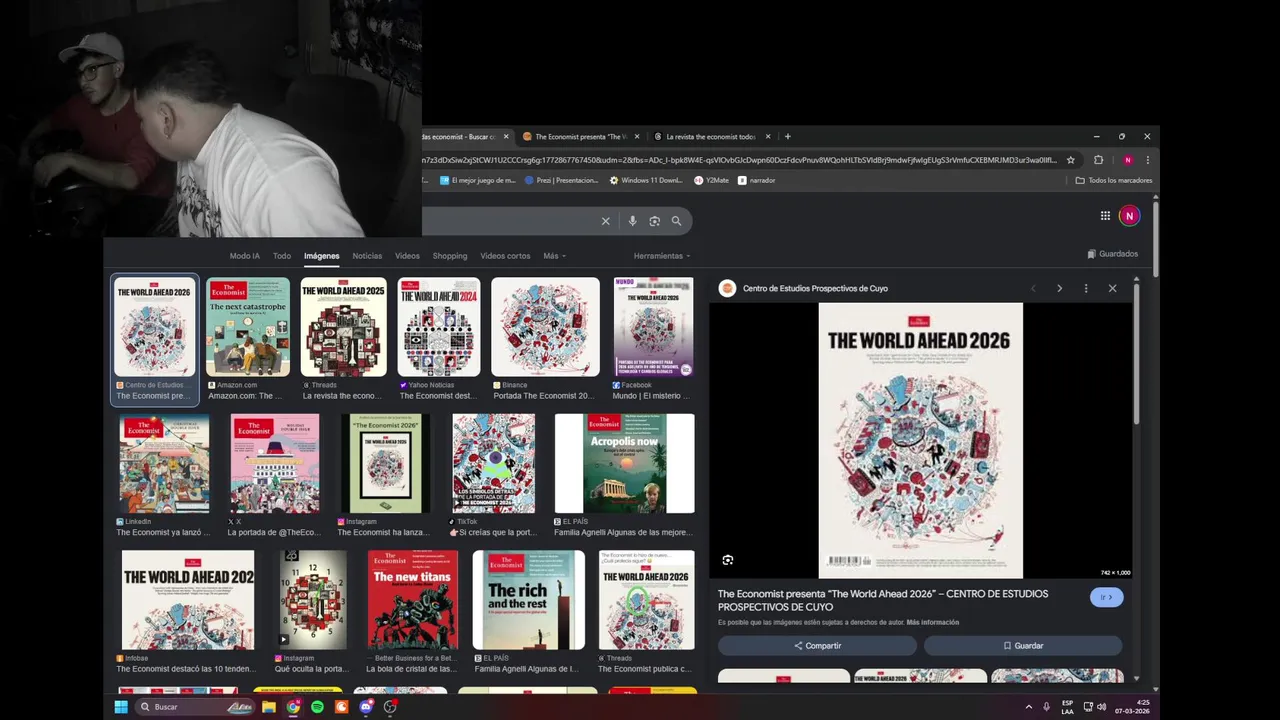Image resolution: width=1280 pixels, height=720 pixels.
Task: Open Windows Start menu
Action: point(121,707)
